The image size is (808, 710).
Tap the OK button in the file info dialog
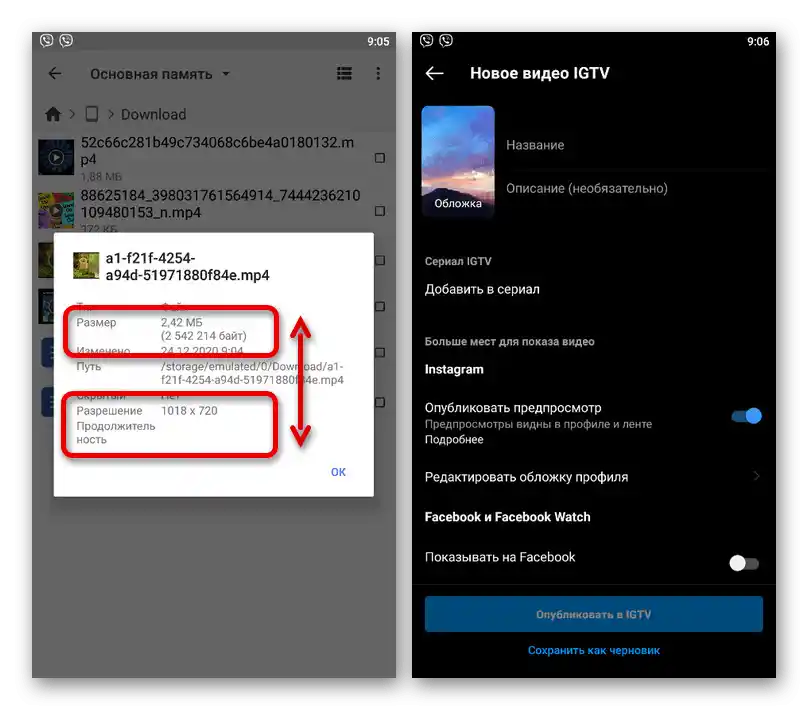coord(338,471)
